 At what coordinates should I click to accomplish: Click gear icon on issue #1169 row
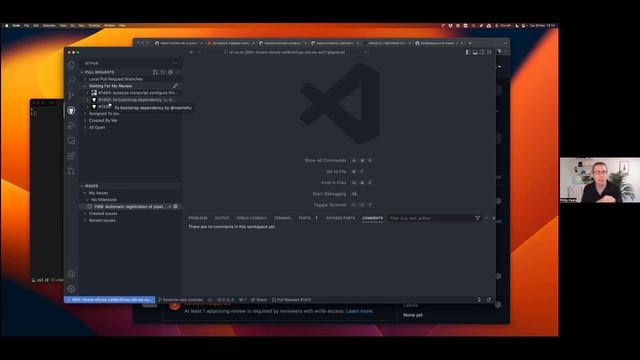[176, 207]
